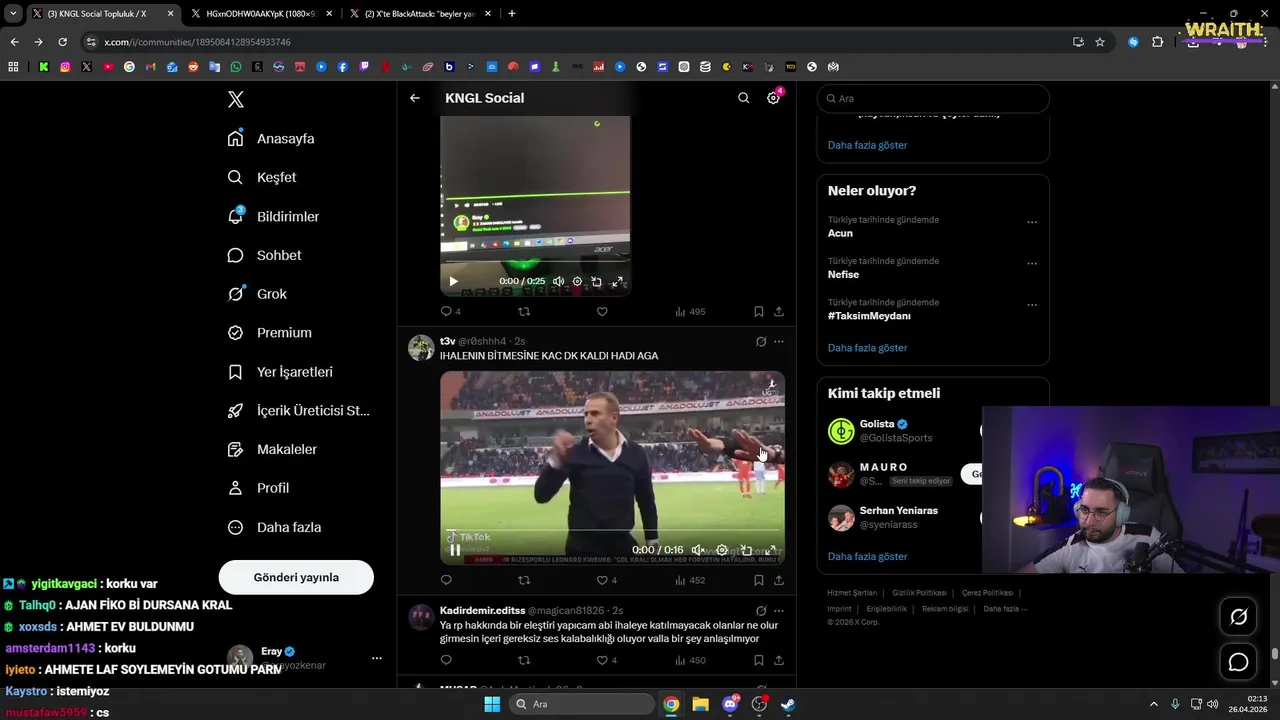Open more options for #TaksimMeydanı trend
The image size is (1280, 720).
[x=1032, y=305]
